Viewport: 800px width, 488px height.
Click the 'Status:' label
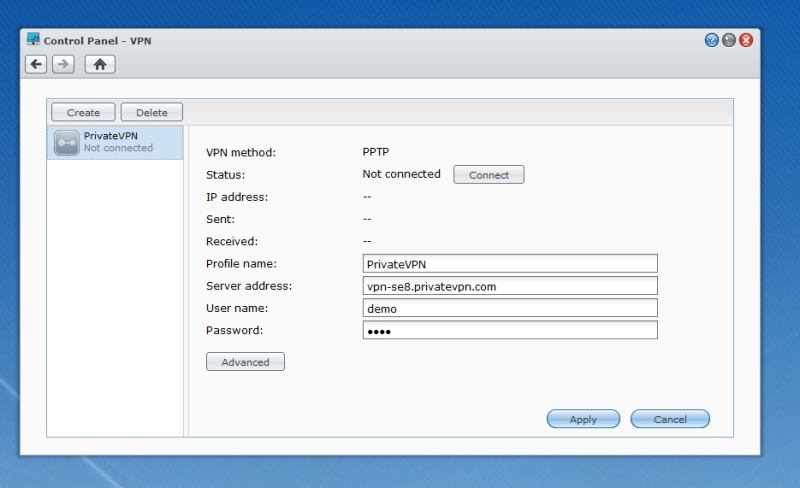[226, 175]
